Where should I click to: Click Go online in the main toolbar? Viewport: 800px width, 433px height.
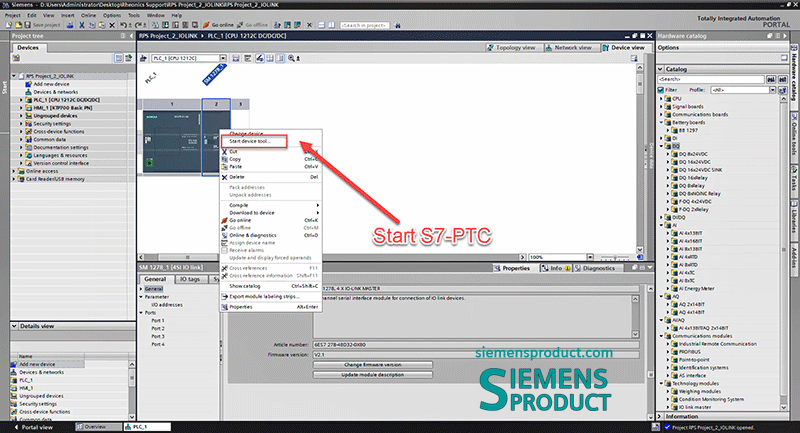coord(218,24)
